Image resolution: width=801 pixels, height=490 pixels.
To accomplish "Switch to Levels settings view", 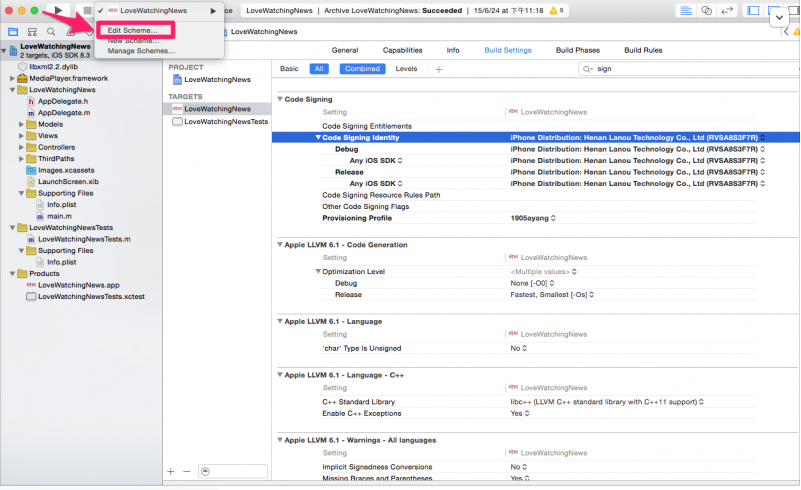I will 406,68.
